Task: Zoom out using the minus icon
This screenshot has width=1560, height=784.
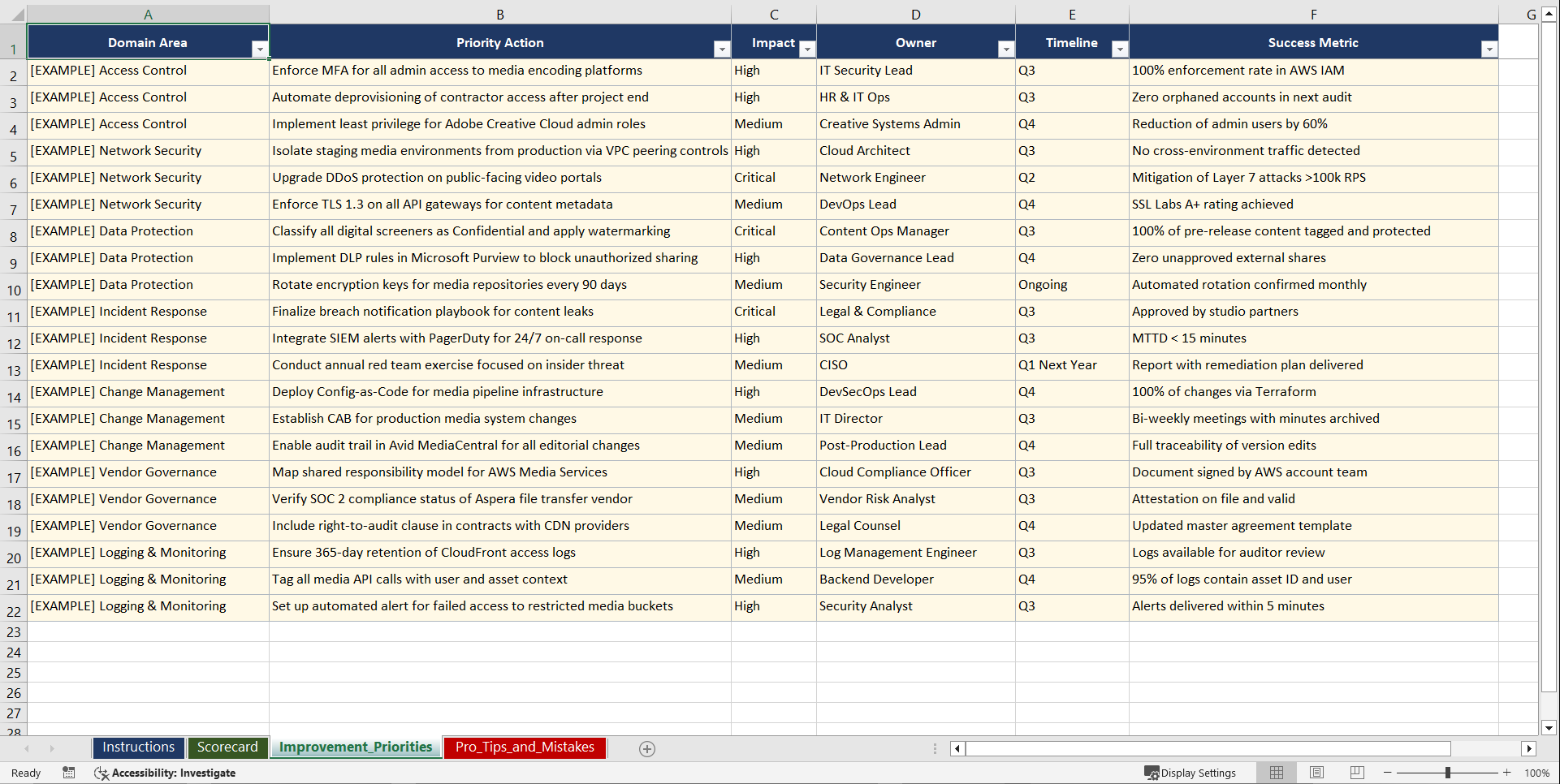Action: pos(1388,773)
